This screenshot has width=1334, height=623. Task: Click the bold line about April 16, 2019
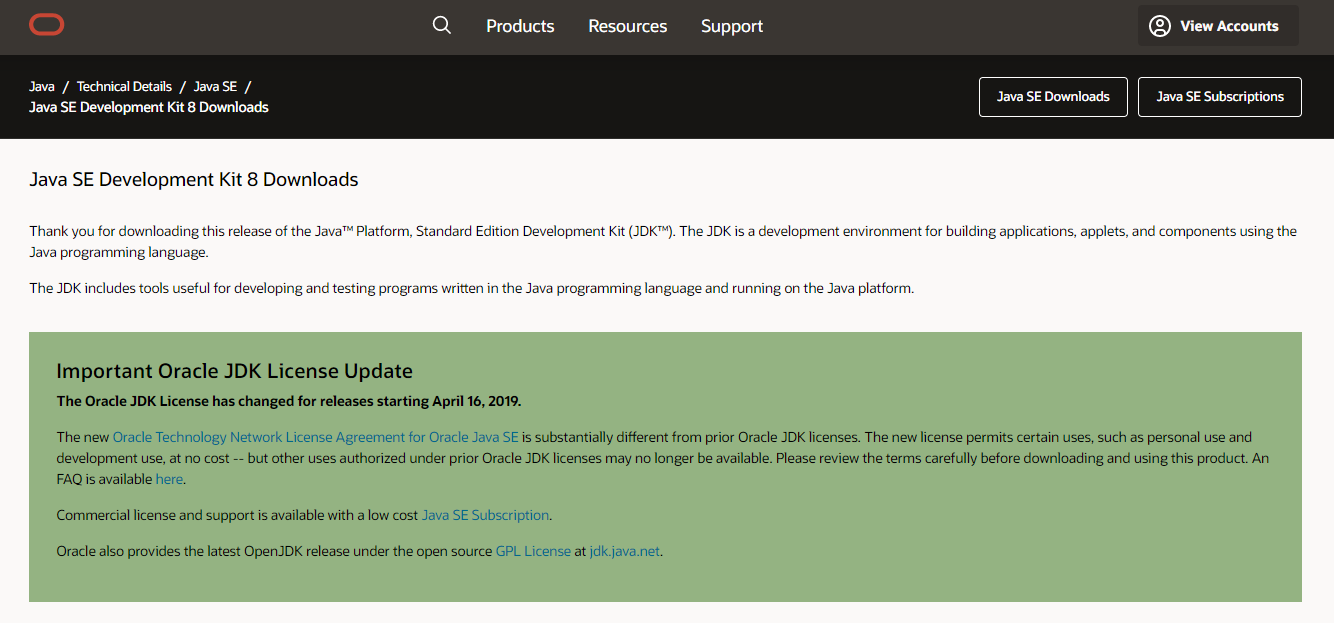point(289,401)
